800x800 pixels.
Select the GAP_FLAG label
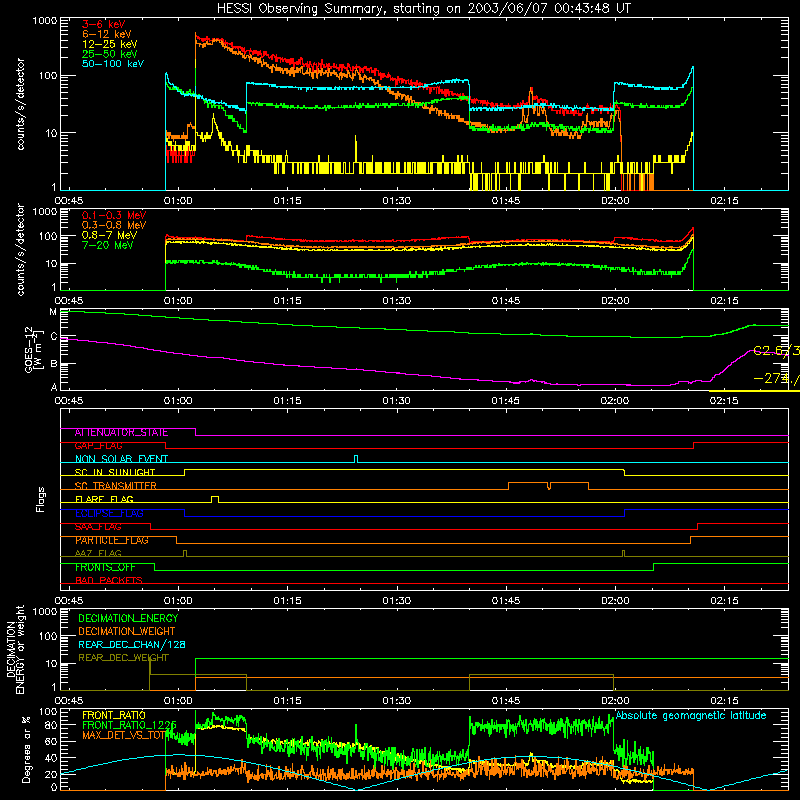(x=98, y=446)
